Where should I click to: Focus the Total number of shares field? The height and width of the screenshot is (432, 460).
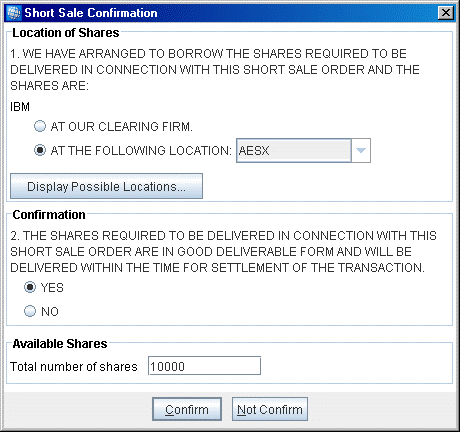(204, 366)
